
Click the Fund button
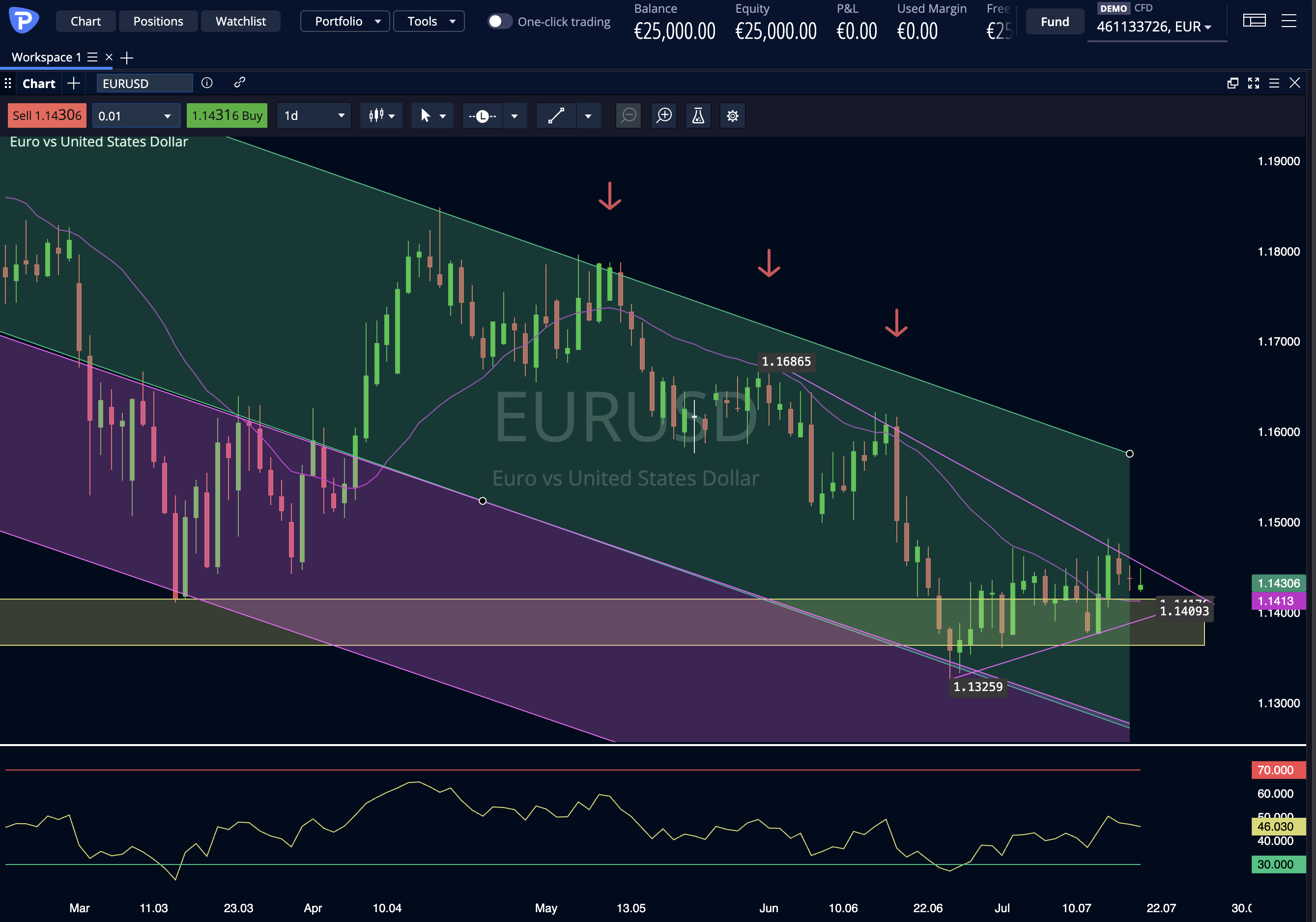point(1055,22)
